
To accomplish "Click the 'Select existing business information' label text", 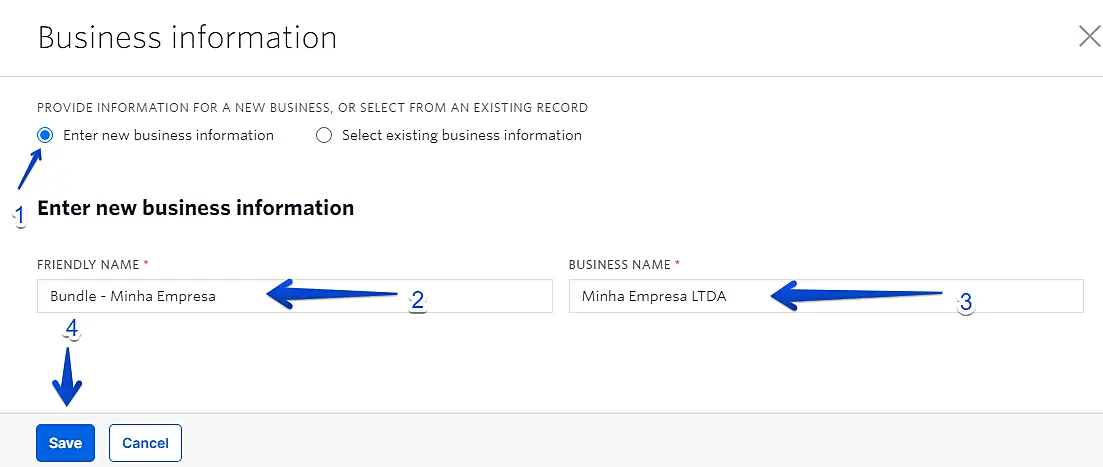I will click(x=461, y=135).
